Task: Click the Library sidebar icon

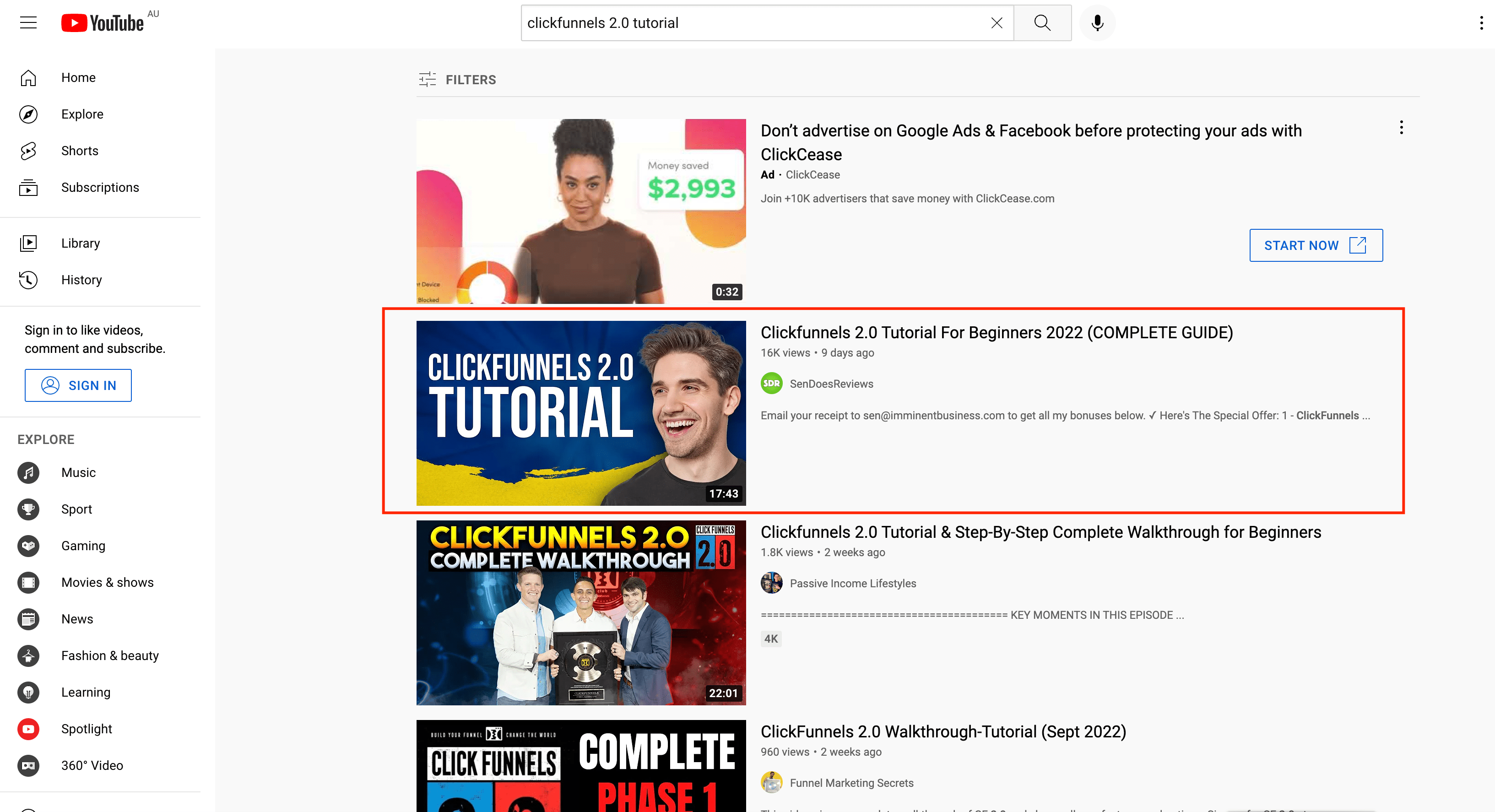Action: pyautogui.click(x=28, y=243)
